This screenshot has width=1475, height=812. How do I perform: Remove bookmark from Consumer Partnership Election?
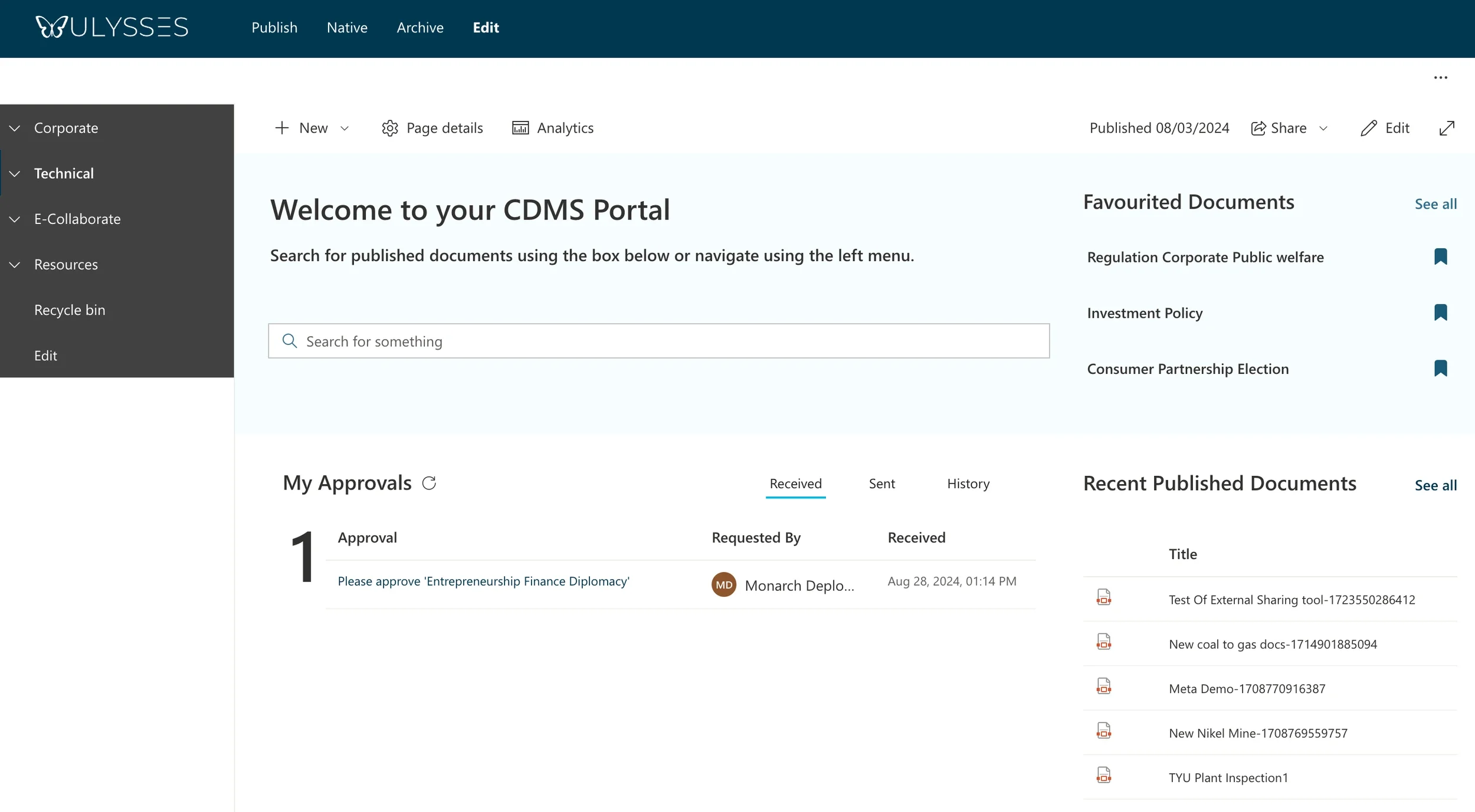(x=1440, y=369)
